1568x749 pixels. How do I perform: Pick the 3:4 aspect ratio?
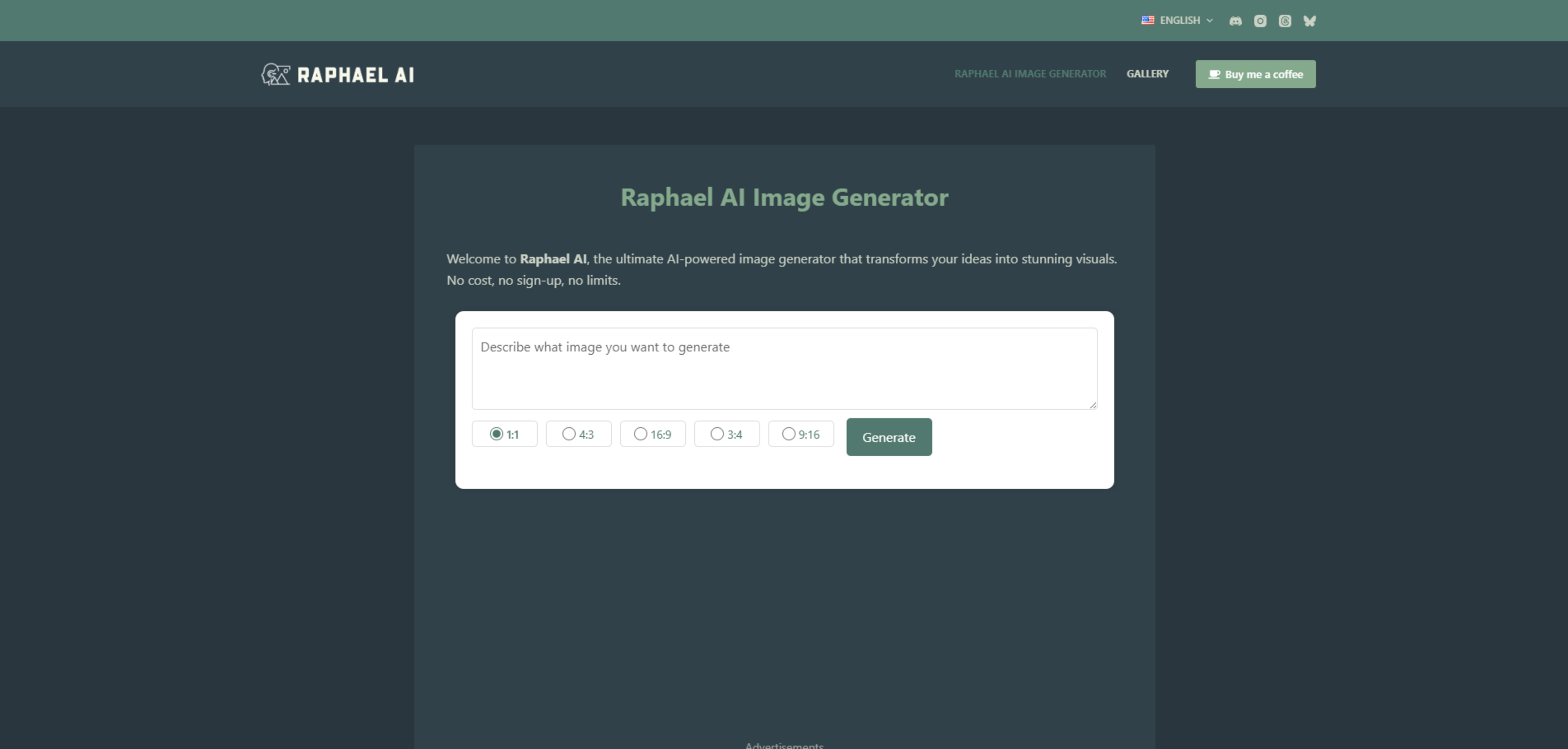click(x=727, y=434)
